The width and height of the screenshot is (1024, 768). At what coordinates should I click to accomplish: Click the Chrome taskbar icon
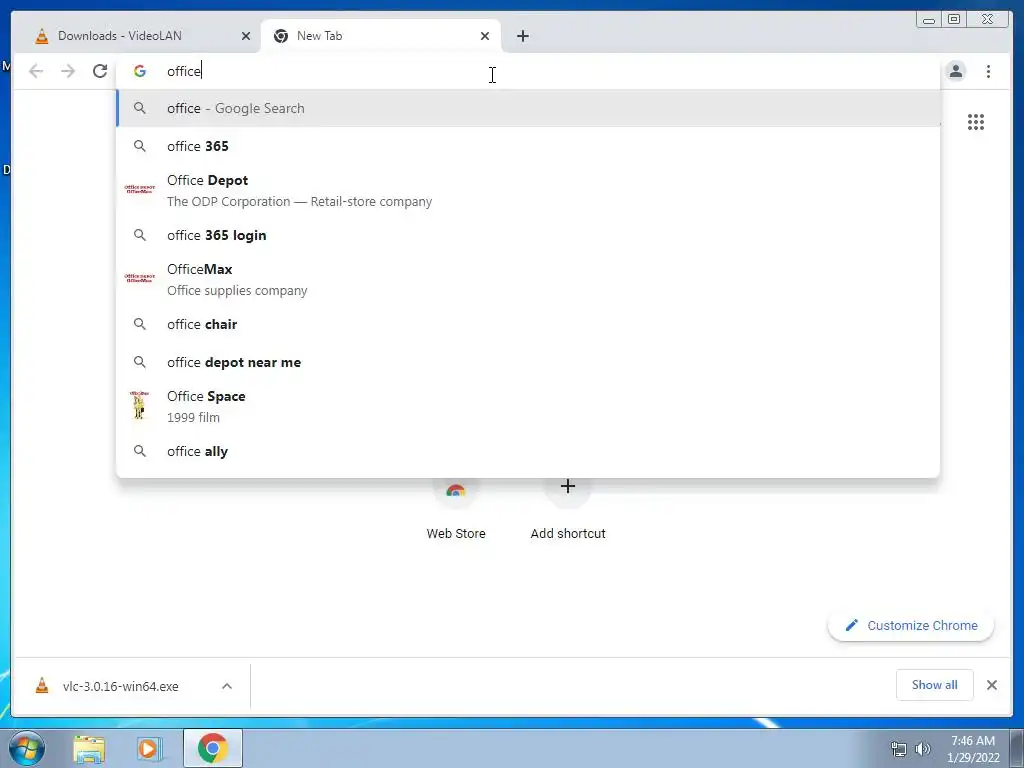pos(212,748)
